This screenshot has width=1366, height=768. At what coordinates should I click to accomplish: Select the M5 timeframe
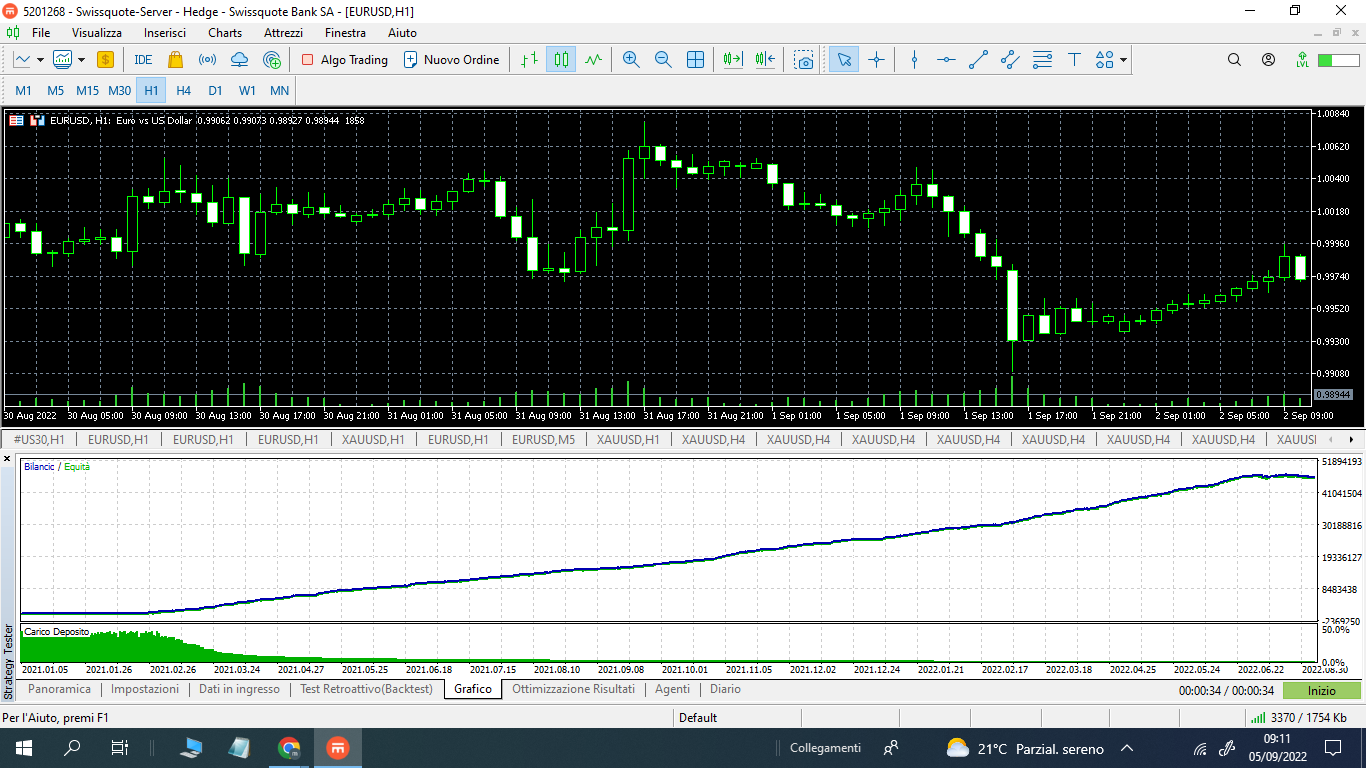(x=55, y=91)
